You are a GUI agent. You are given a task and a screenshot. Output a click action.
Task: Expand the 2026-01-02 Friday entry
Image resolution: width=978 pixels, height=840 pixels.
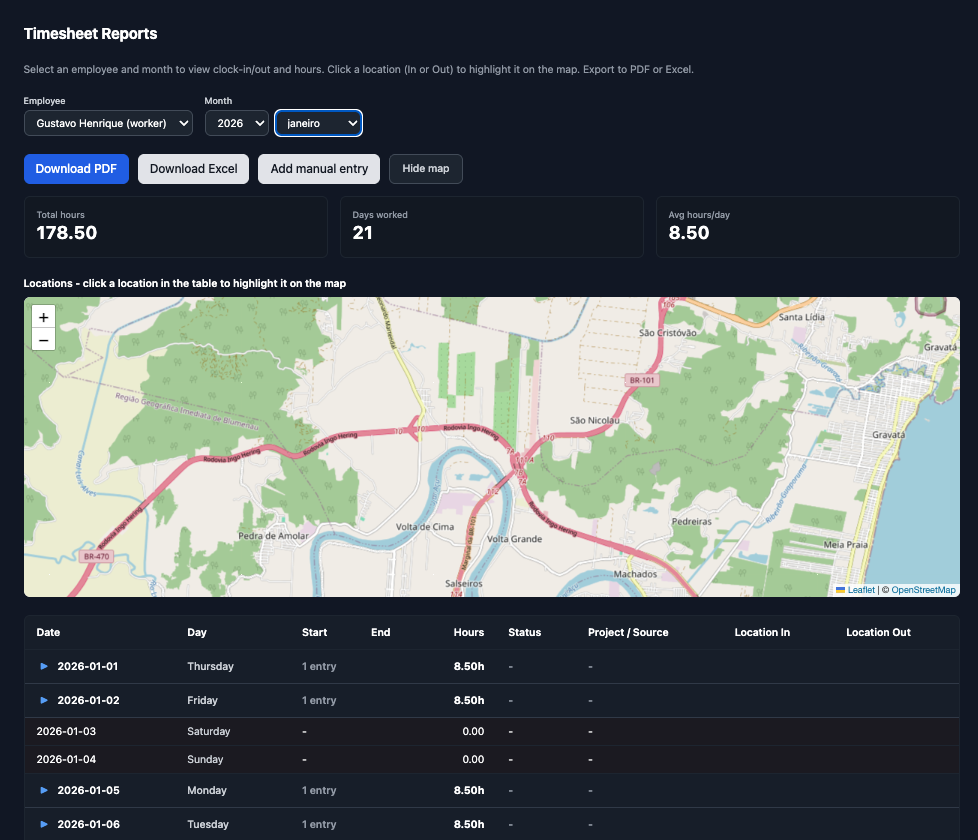(x=43, y=700)
